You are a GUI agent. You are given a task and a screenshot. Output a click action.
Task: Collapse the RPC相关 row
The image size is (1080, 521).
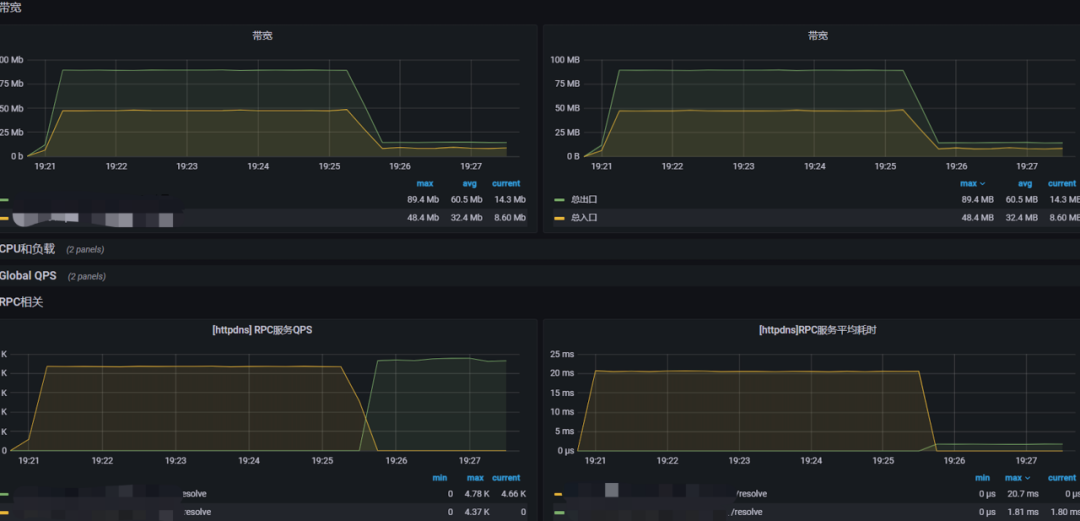coord(21,302)
